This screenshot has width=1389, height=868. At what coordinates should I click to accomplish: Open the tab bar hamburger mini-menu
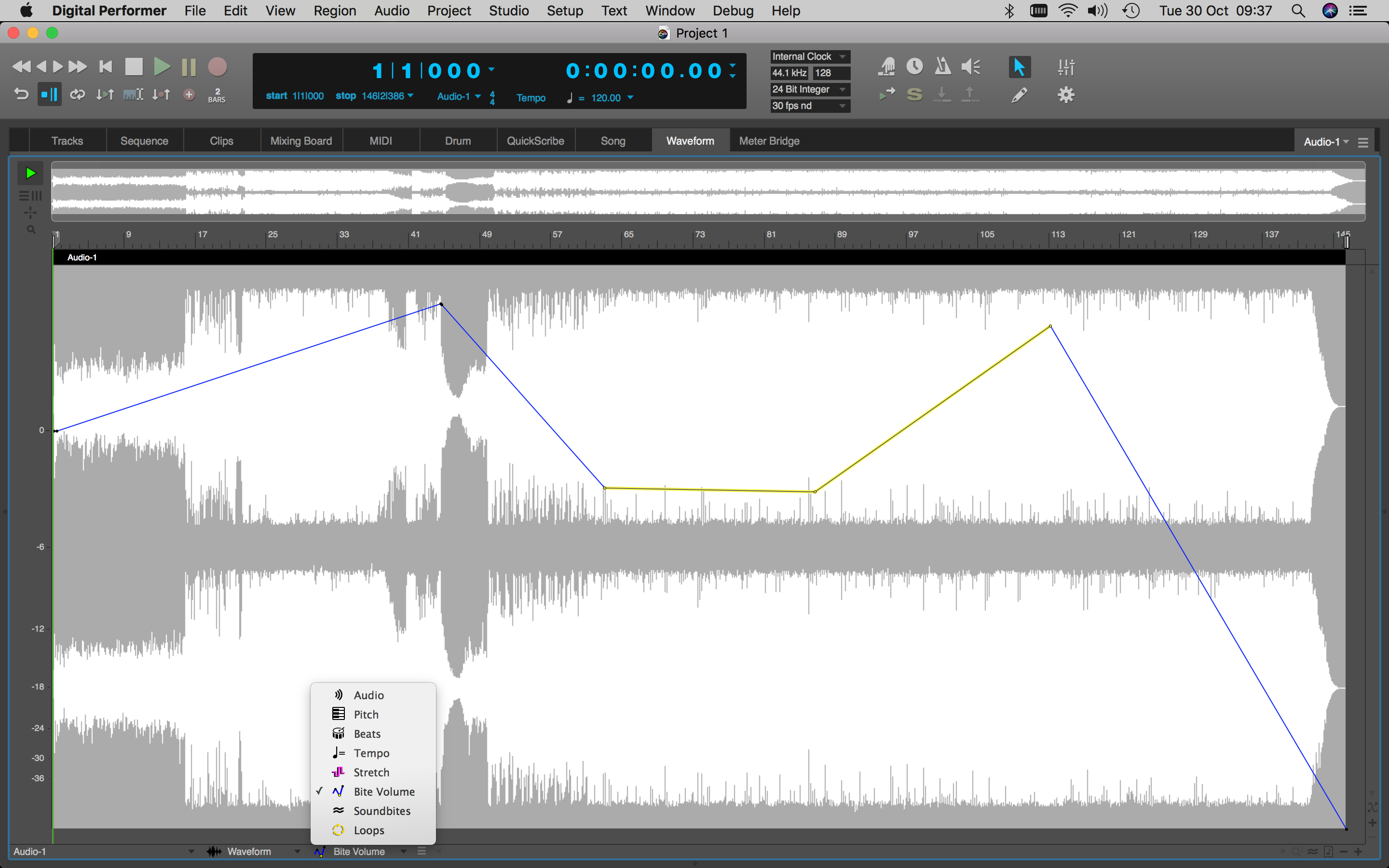[x=1363, y=142]
